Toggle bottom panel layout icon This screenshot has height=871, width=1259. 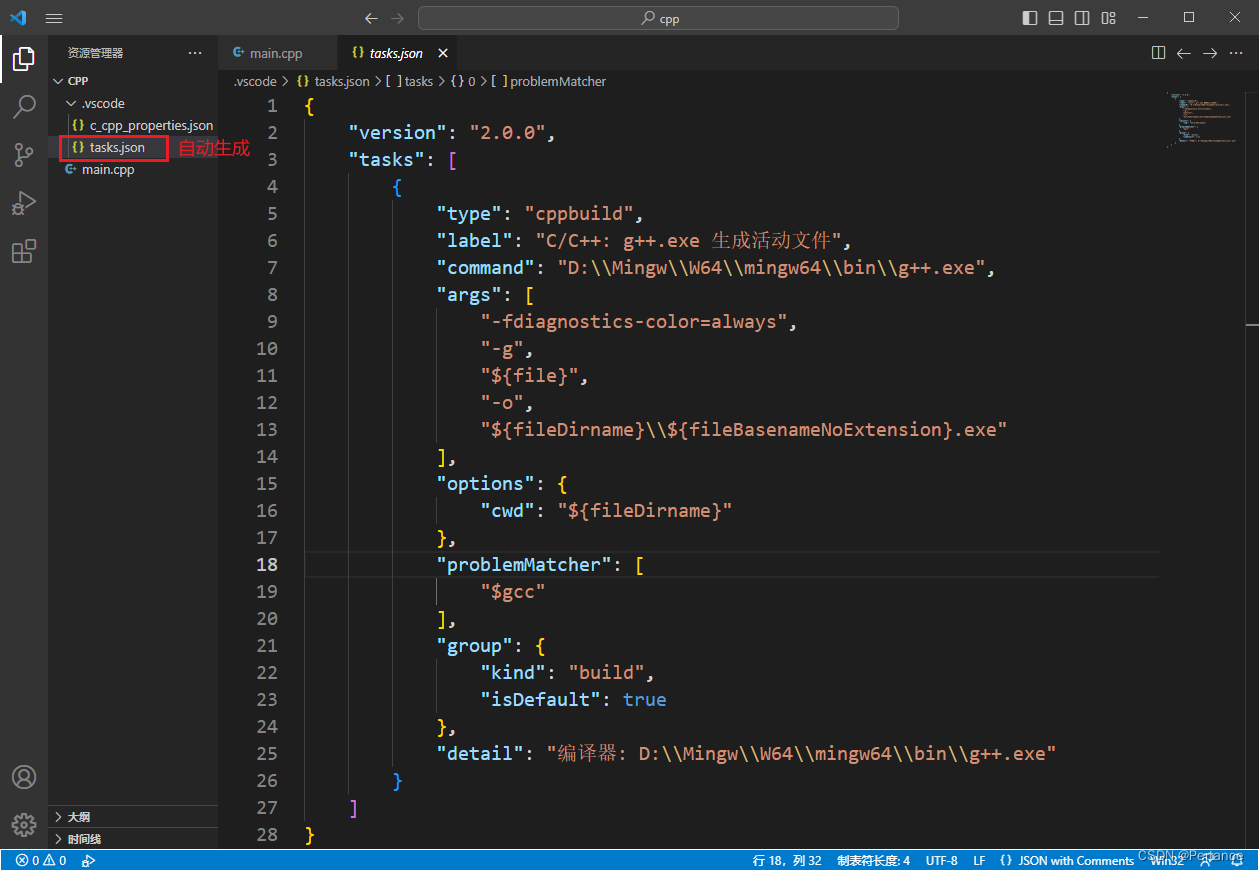(x=1056, y=18)
